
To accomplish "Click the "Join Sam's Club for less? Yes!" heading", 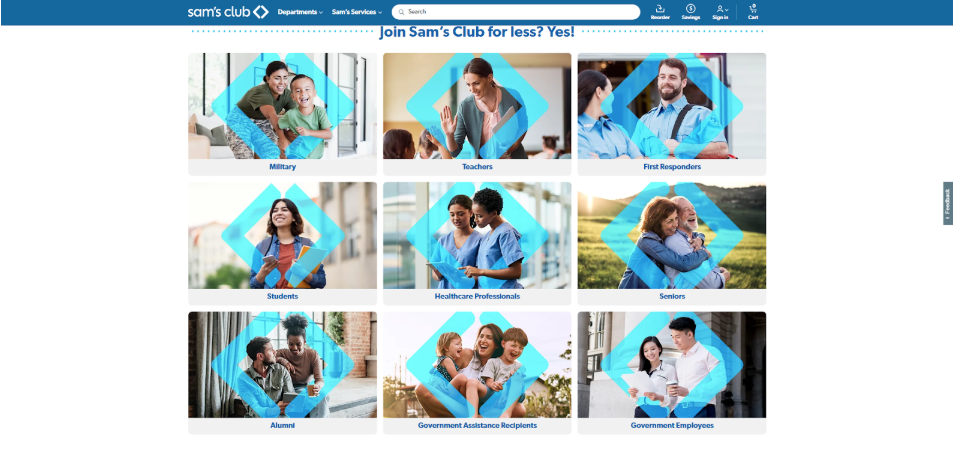I will click(477, 32).
